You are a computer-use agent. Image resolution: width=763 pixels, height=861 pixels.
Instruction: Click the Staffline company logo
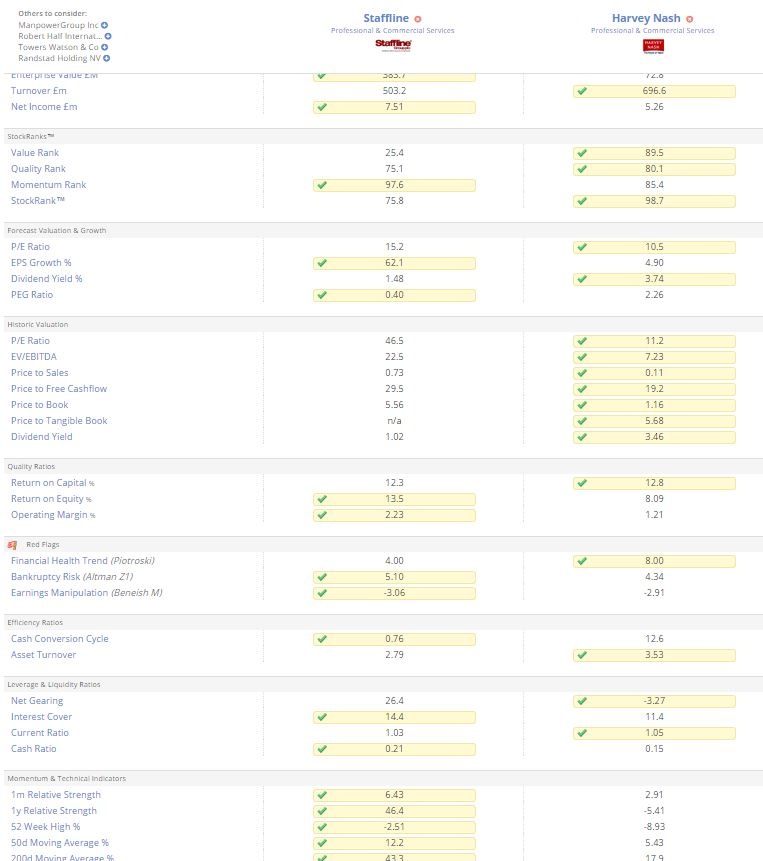click(393, 45)
